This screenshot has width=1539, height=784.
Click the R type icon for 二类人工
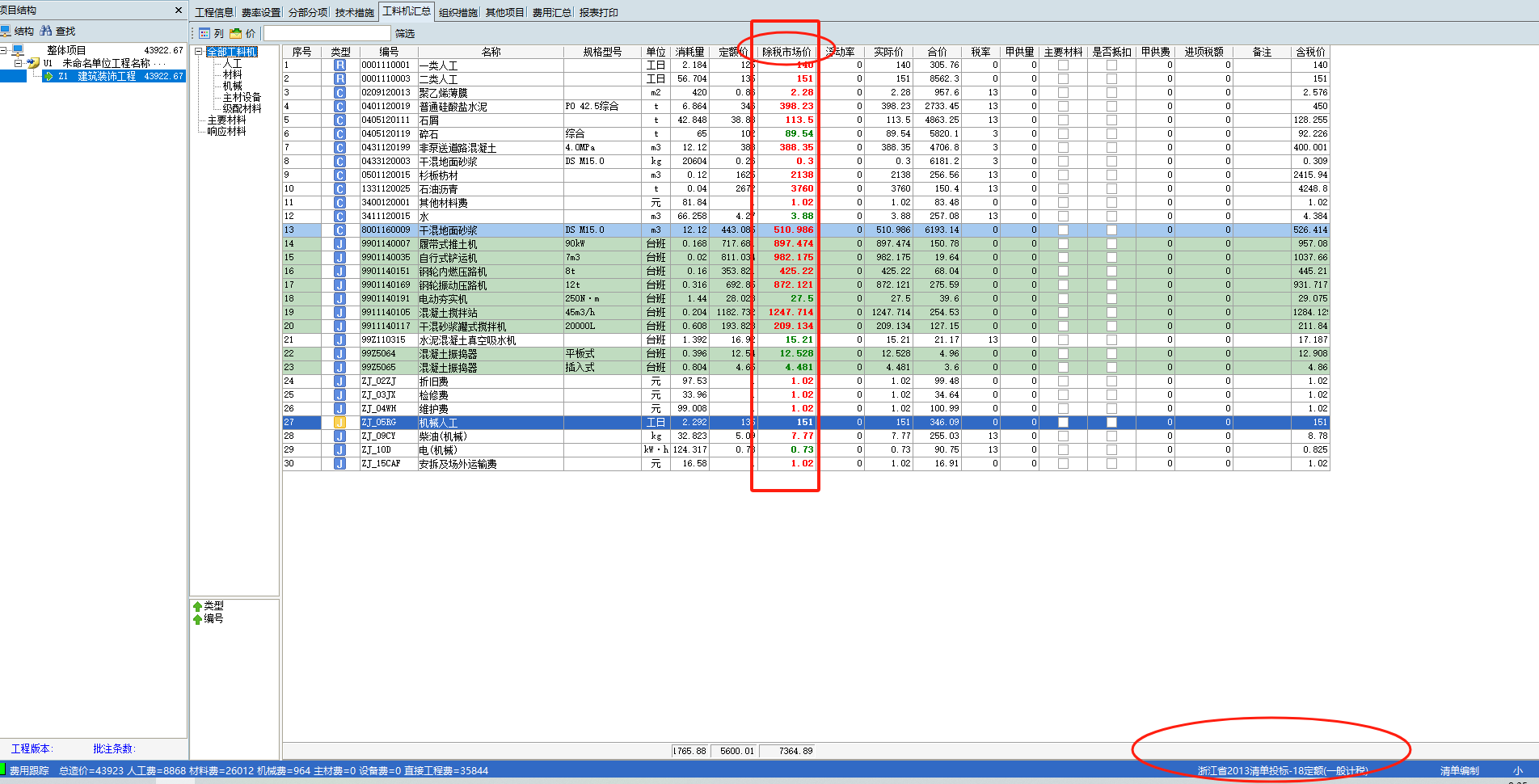point(340,79)
